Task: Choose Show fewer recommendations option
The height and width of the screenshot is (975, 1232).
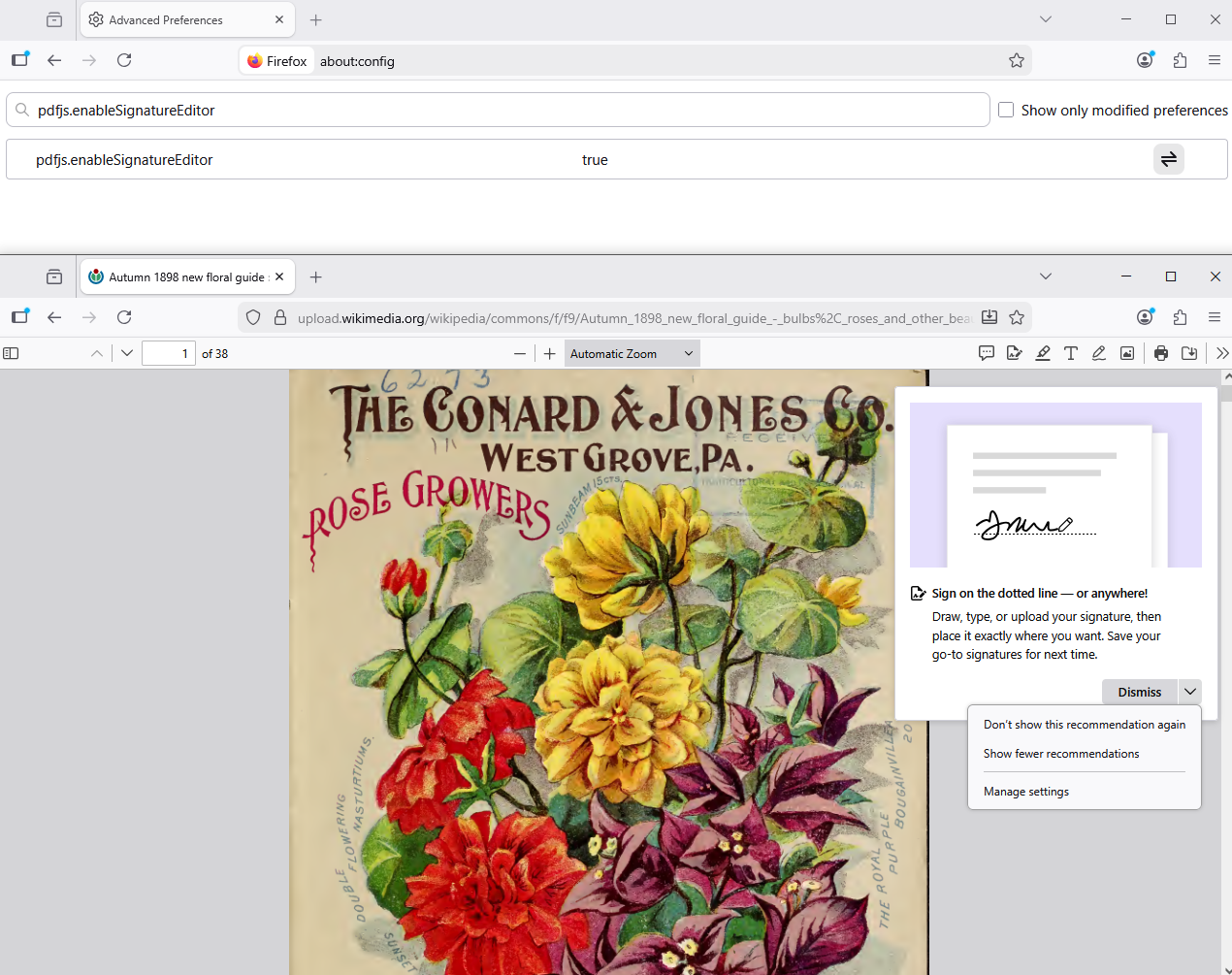Action: click(1061, 754)
